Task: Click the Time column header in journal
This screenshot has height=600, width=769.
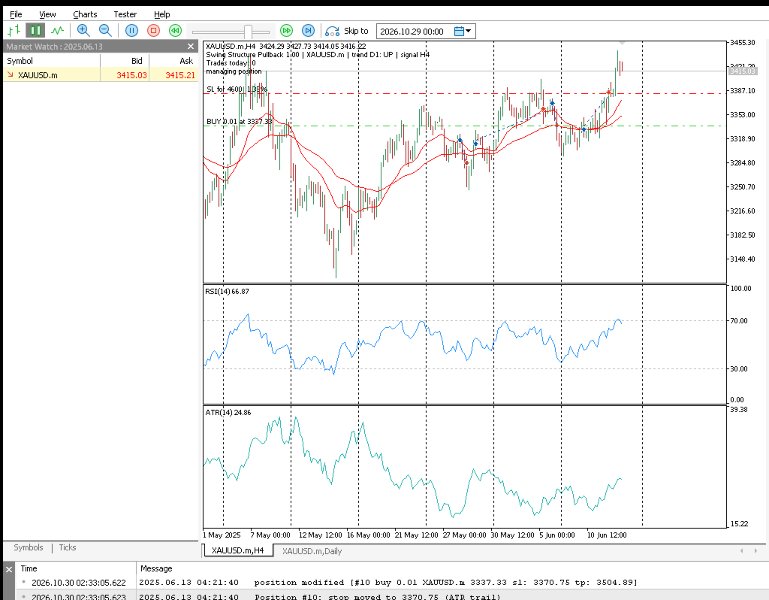Action: point(28,569)
